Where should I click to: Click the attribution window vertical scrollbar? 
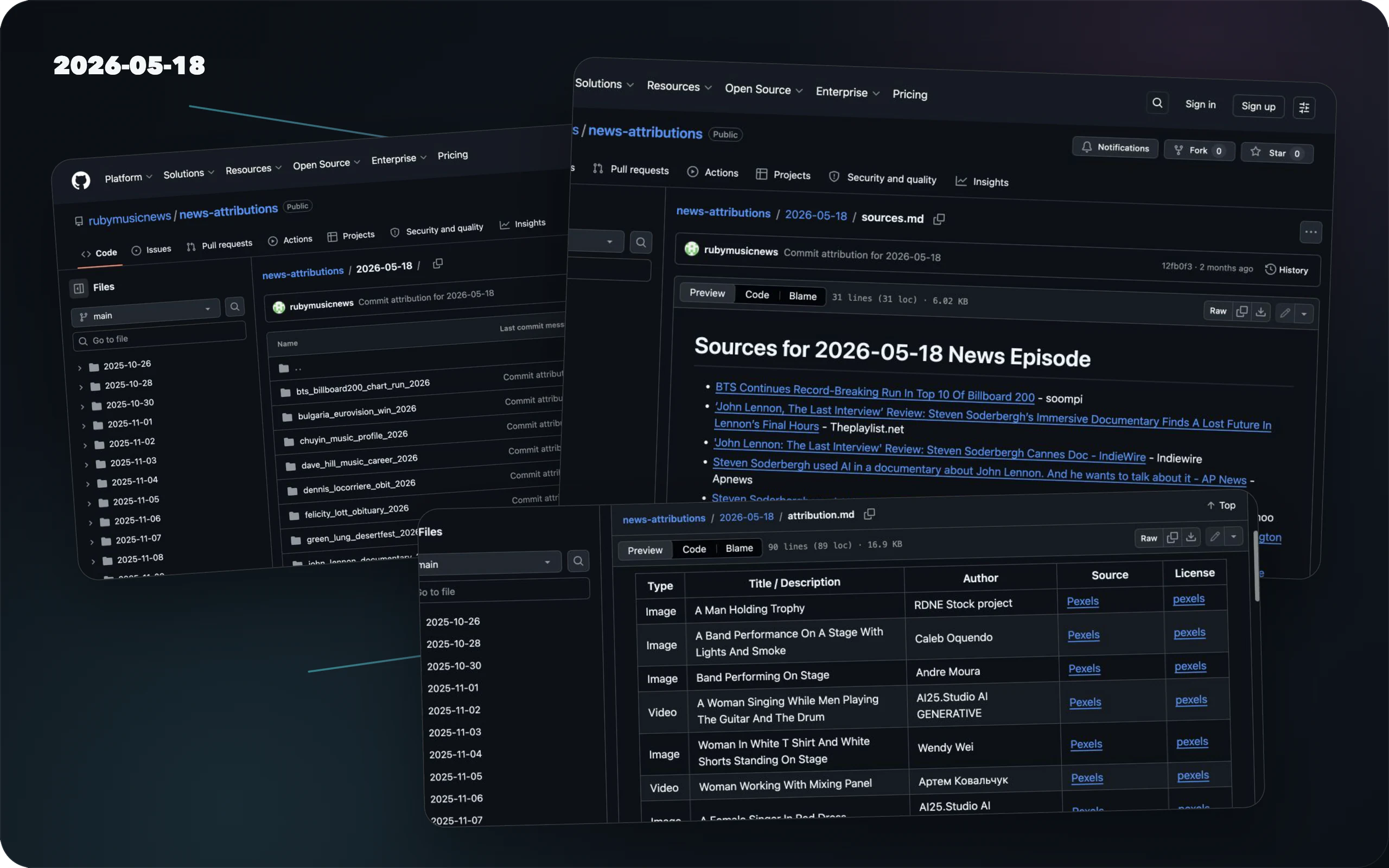click(x=1257, y=566)
